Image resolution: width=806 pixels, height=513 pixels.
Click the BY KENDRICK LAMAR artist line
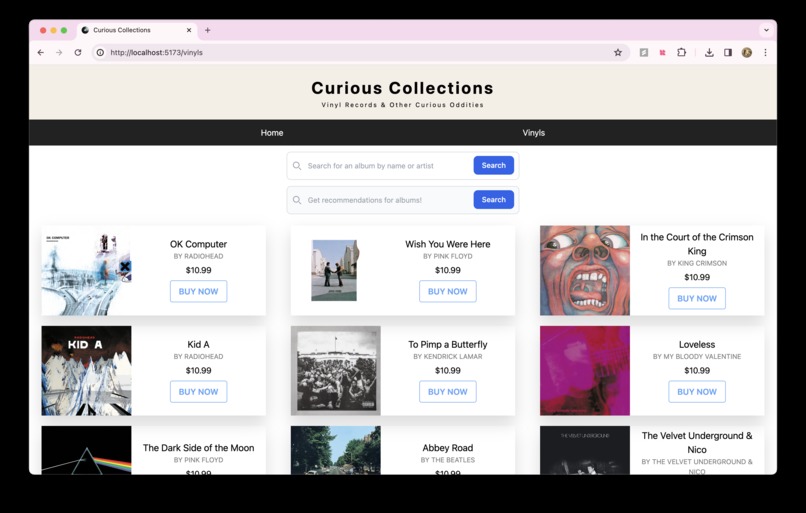[x=448, y=357]
